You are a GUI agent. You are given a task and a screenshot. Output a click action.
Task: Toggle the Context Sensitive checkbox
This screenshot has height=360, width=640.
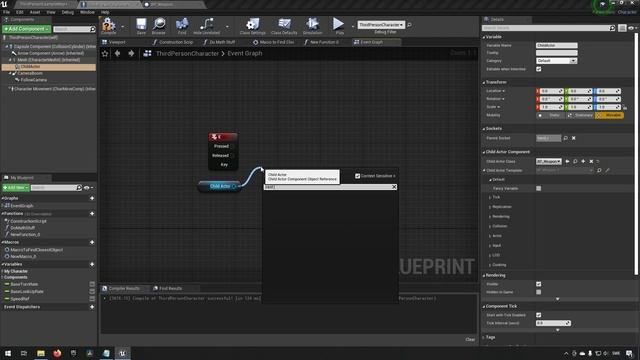pos(358,176)
